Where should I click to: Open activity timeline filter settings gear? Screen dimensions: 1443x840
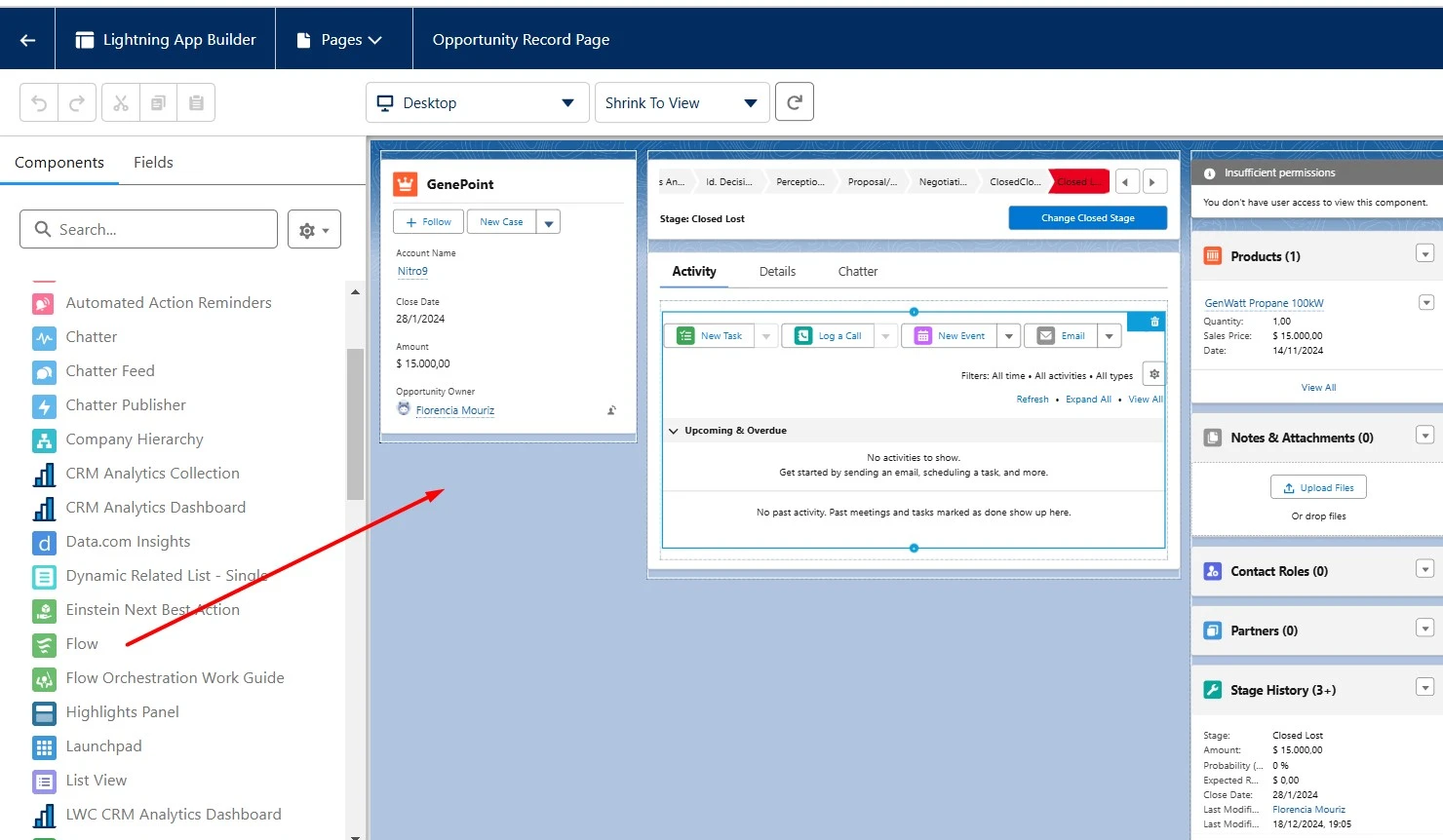pos(1154,374)
